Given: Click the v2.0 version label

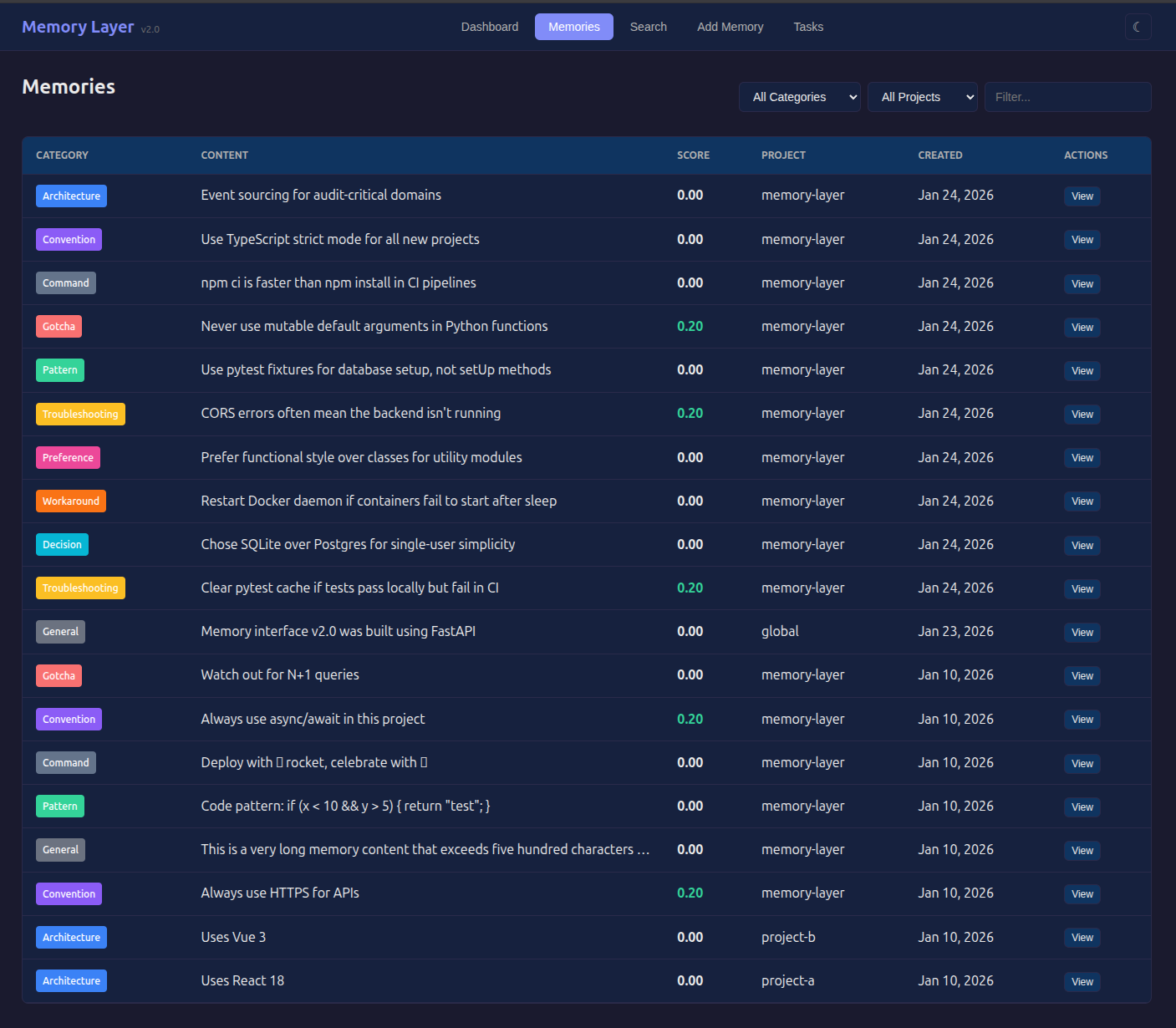Looking at the screenshot, I should pos(150,29).
